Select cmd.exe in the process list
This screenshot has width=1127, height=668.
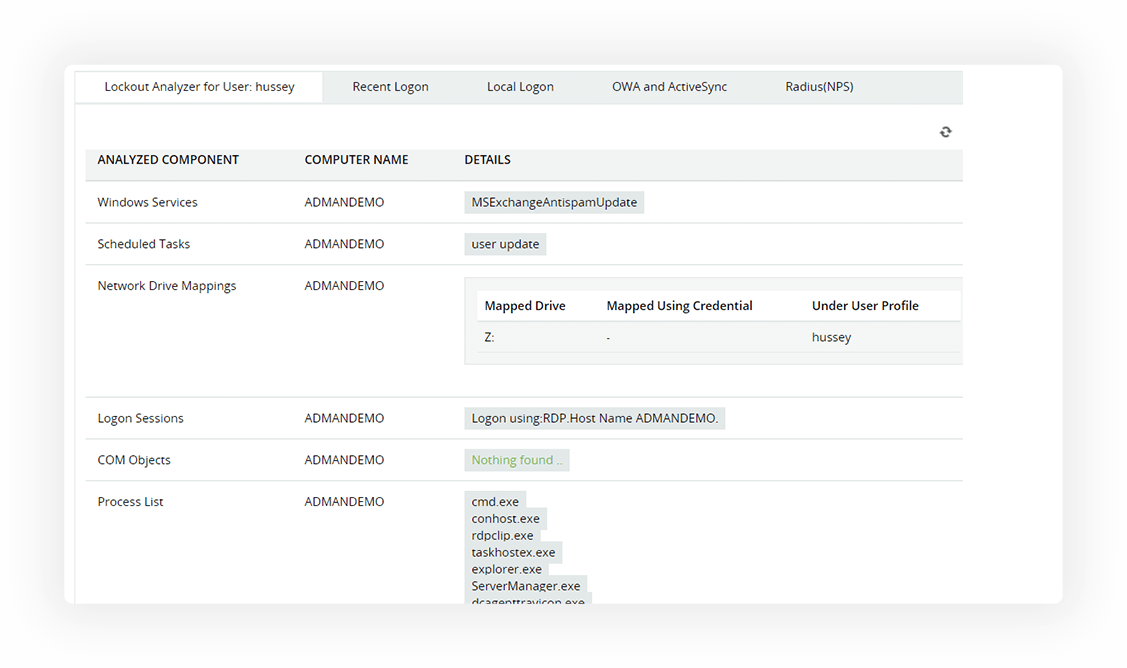coord(494,502)
